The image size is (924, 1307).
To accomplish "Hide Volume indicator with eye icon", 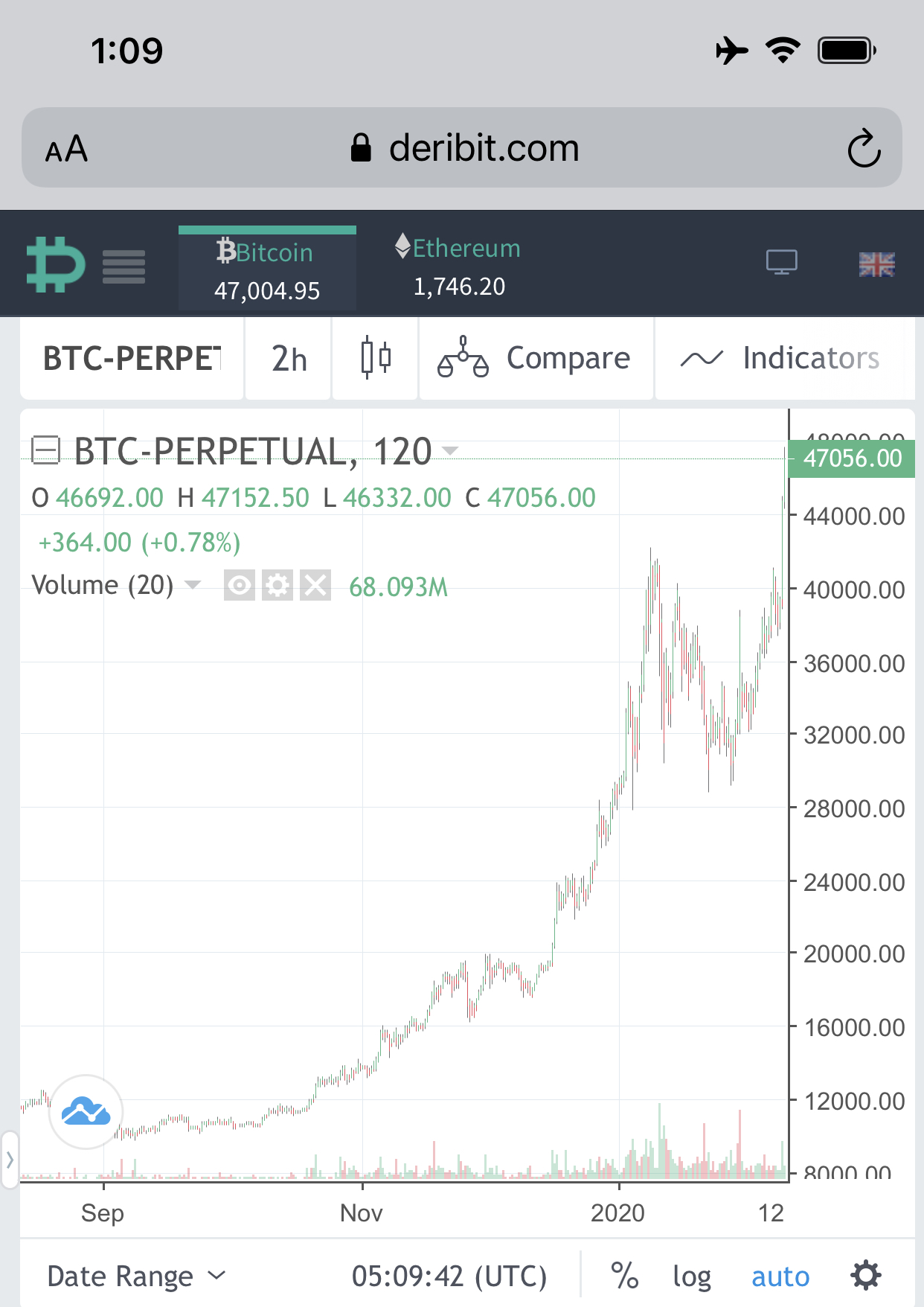I will point(240,586).
